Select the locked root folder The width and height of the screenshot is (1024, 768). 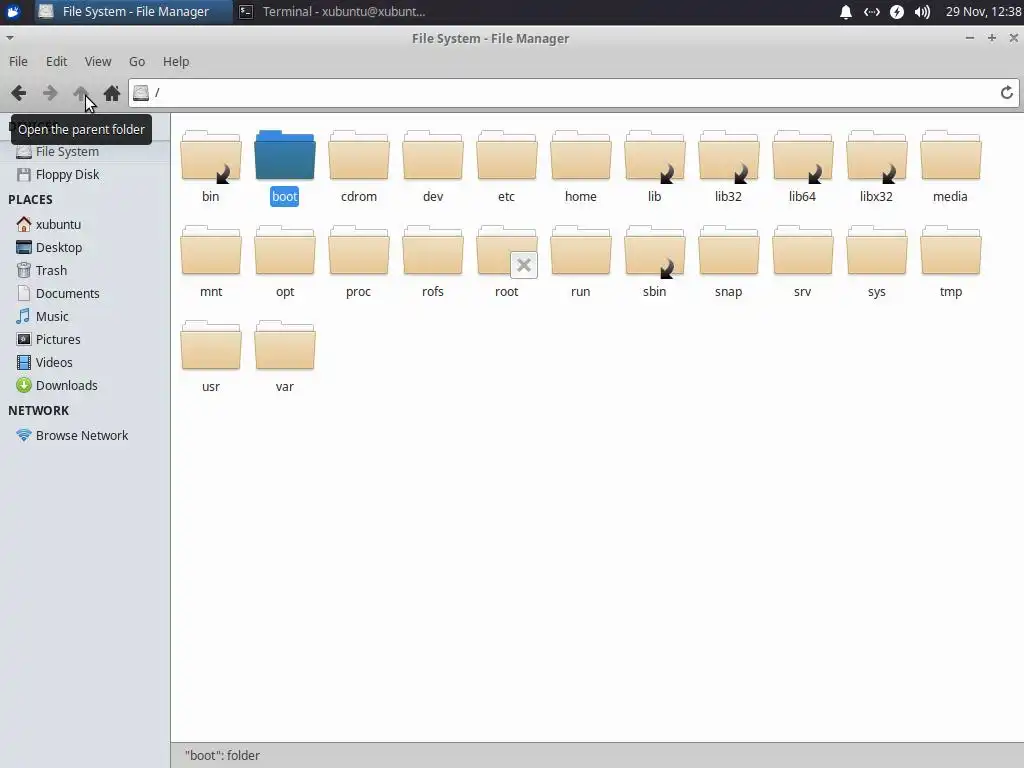pos(507,251)
